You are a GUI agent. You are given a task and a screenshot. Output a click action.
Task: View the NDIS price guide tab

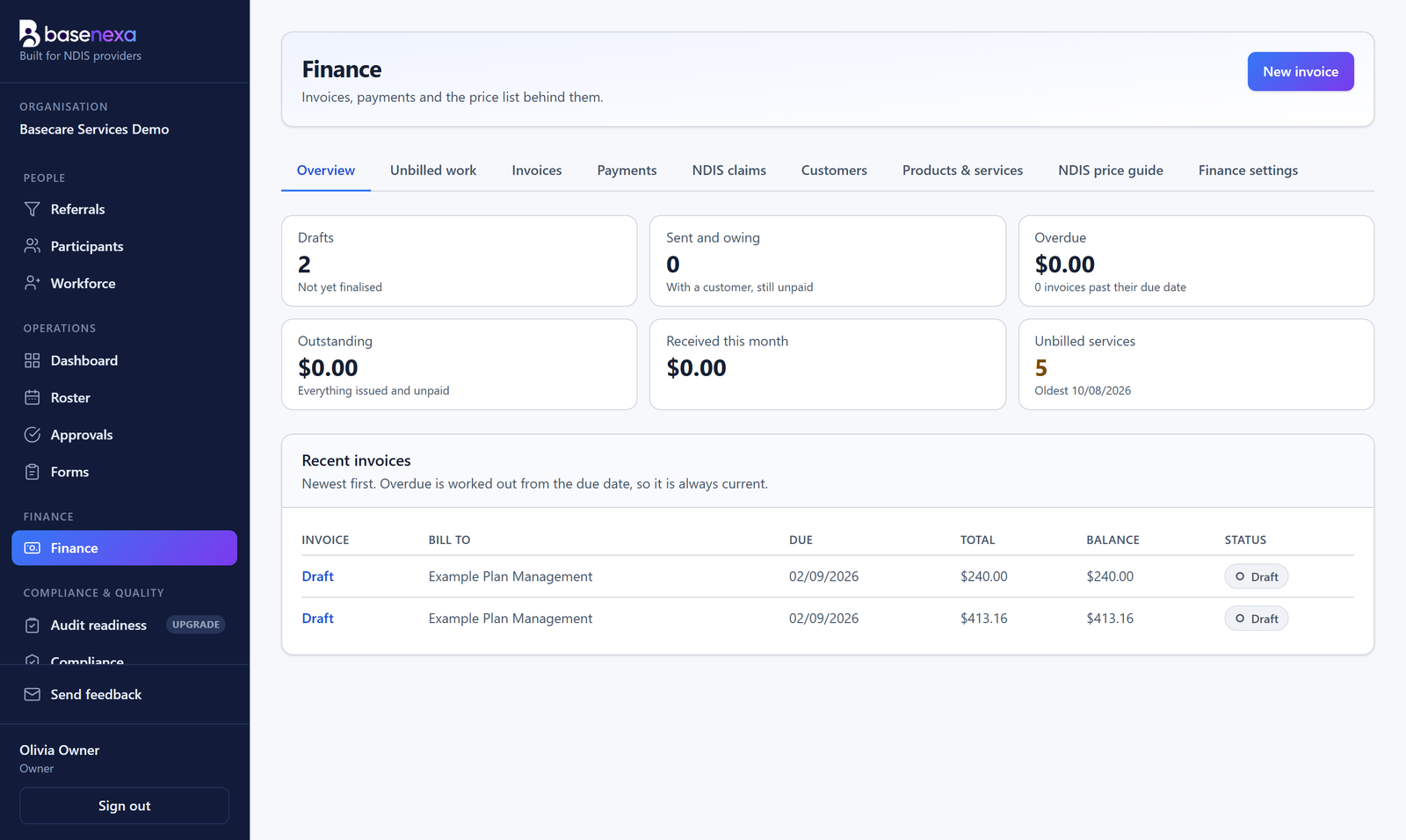click(x=1111, y=170)
